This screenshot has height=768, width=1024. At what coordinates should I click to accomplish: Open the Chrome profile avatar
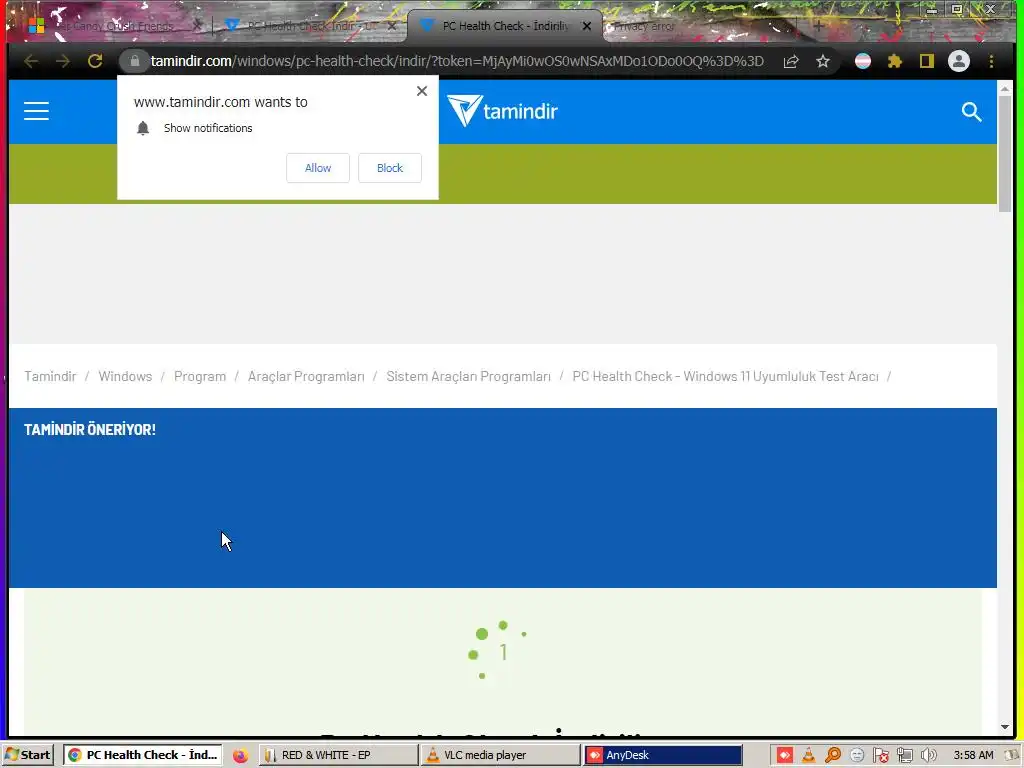coord(959,61)
